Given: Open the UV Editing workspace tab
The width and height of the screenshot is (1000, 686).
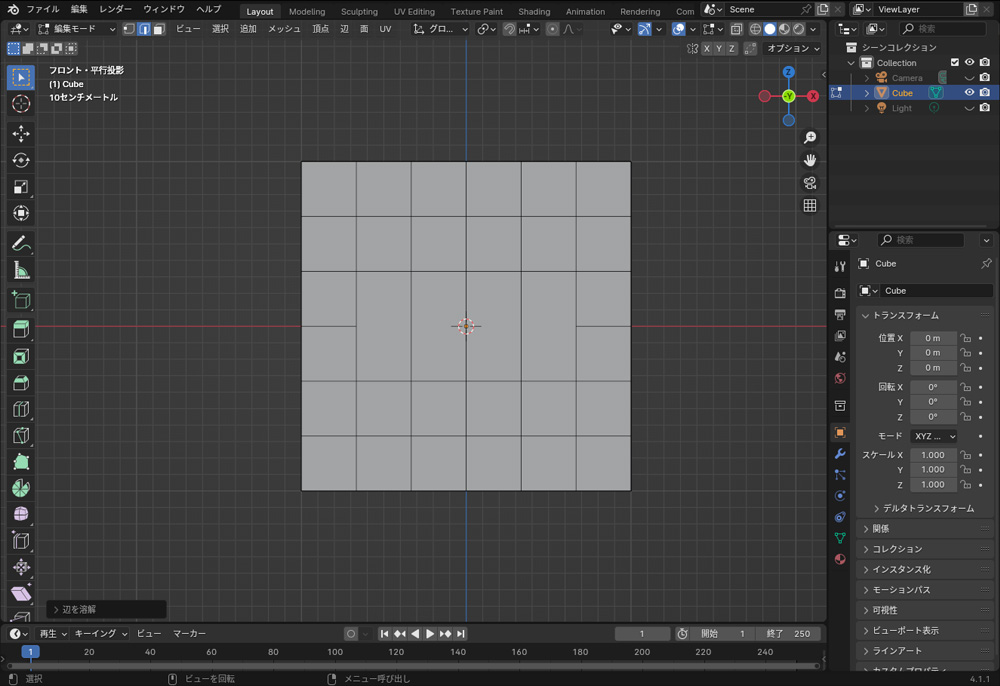Looking at the screenshot, I should (414, 11).
